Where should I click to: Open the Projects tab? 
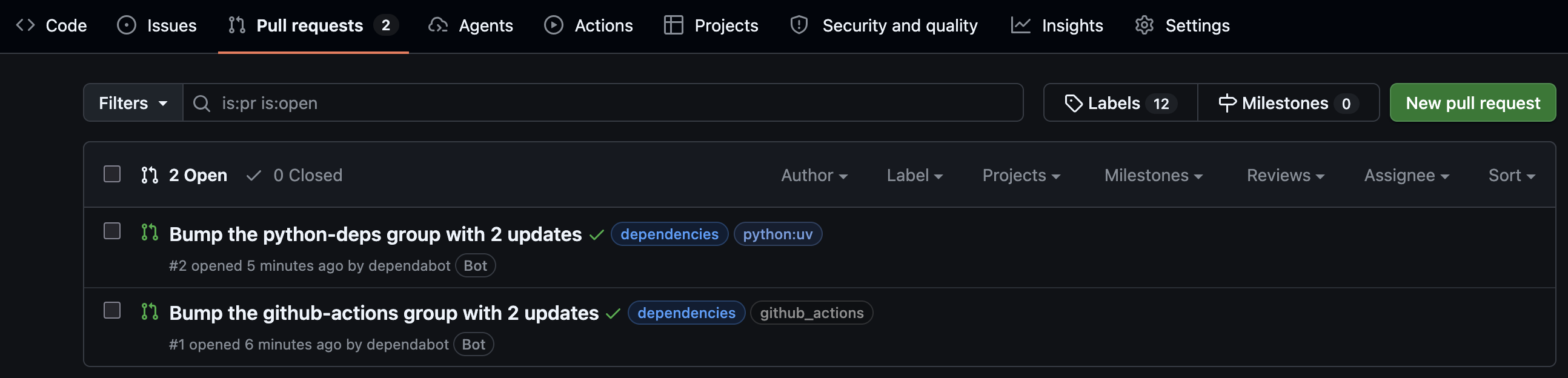711,25
